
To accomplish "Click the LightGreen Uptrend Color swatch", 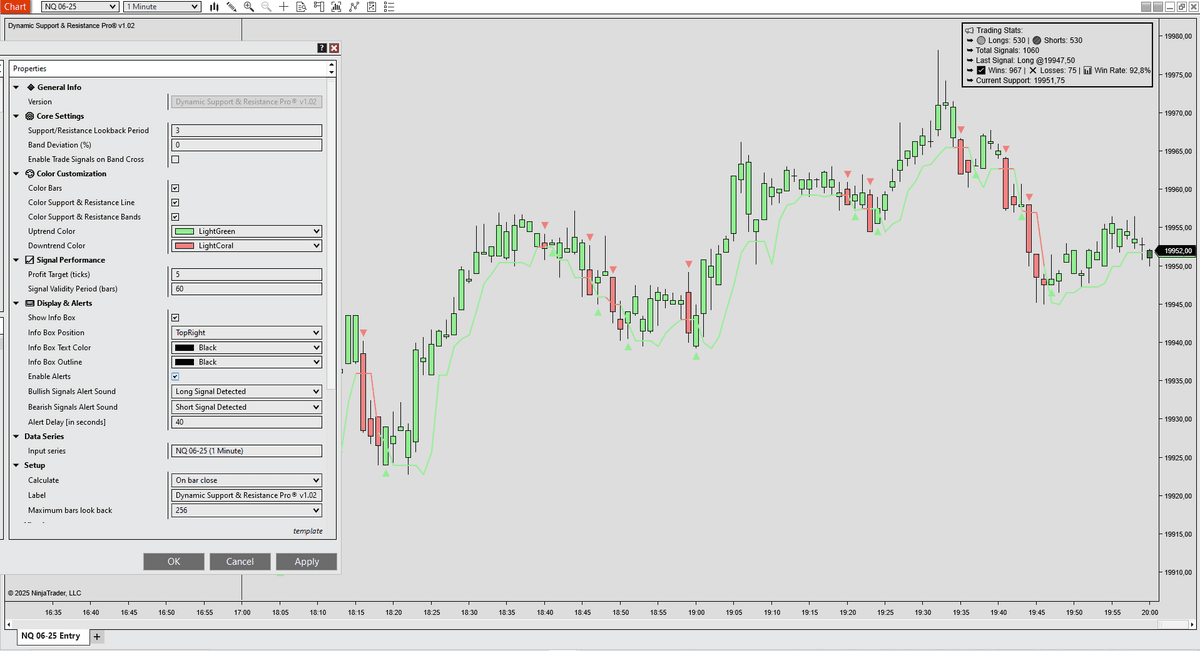I will (185, 231).
